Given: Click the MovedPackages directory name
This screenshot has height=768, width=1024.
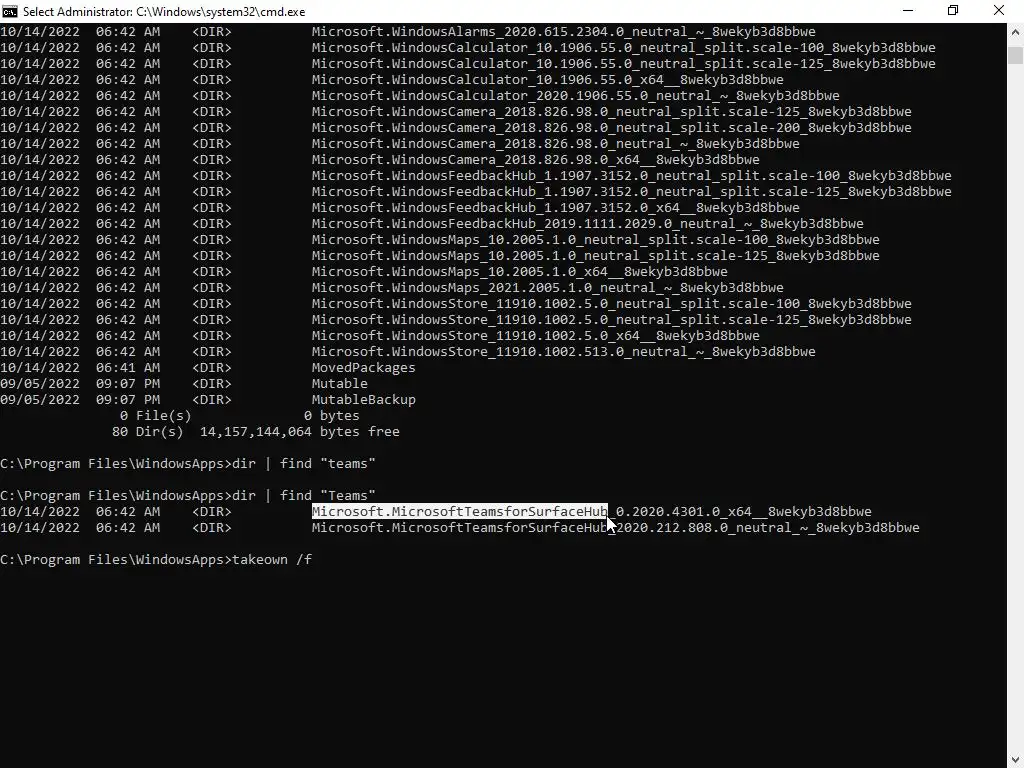Looking at the screenshot, I should point(363,368).
